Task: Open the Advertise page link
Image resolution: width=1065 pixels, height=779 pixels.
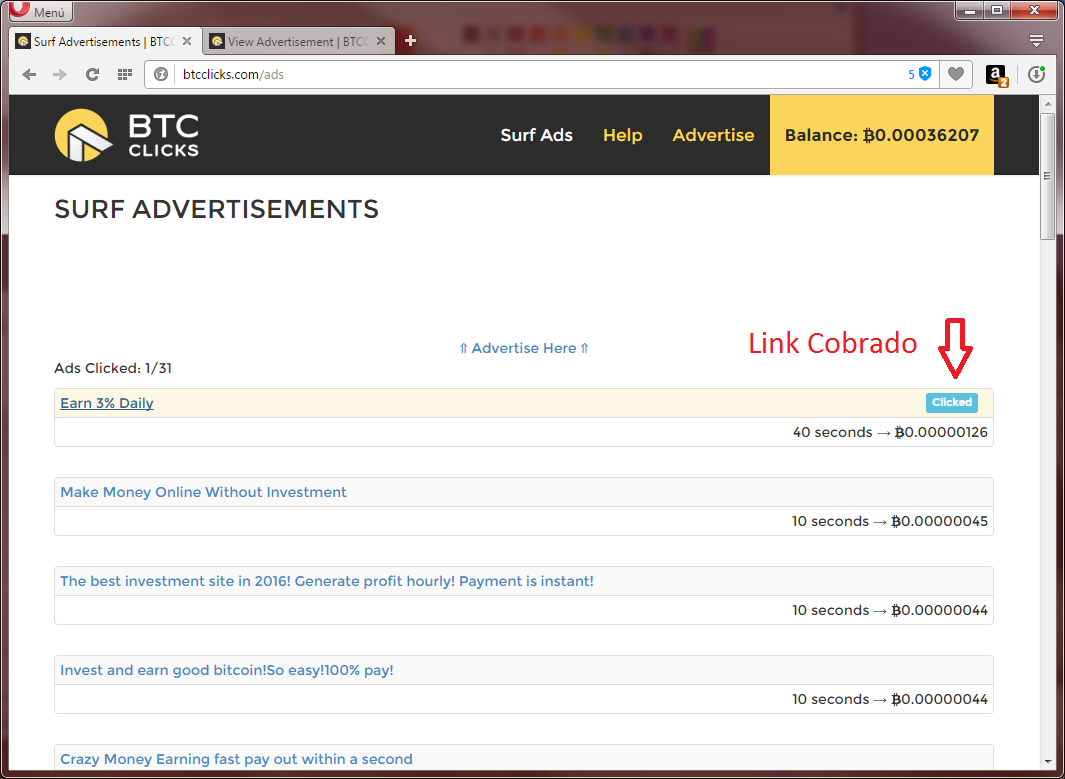Action: (x=713, y=135)
